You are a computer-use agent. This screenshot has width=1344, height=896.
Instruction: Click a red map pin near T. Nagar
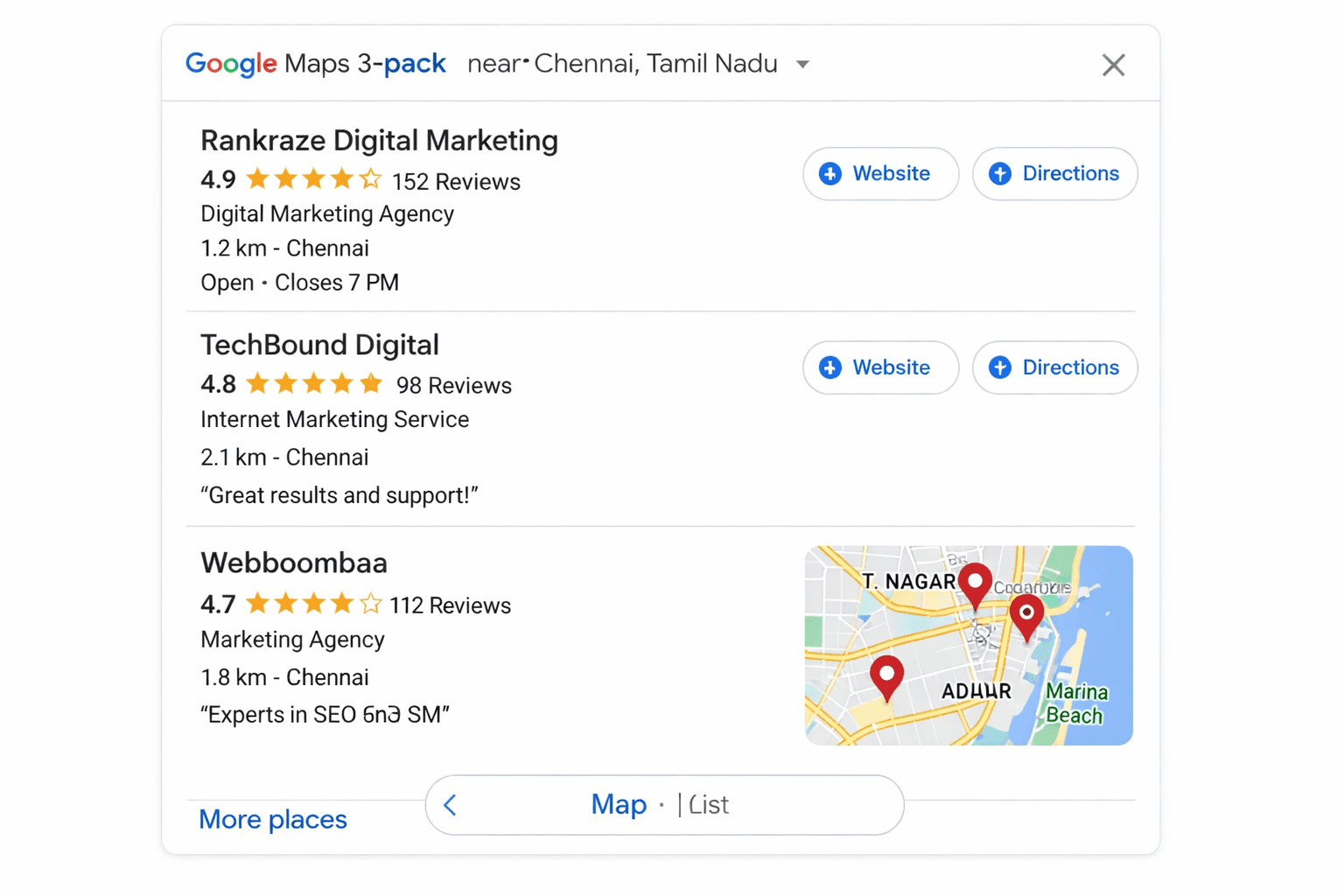coord(975,582)
